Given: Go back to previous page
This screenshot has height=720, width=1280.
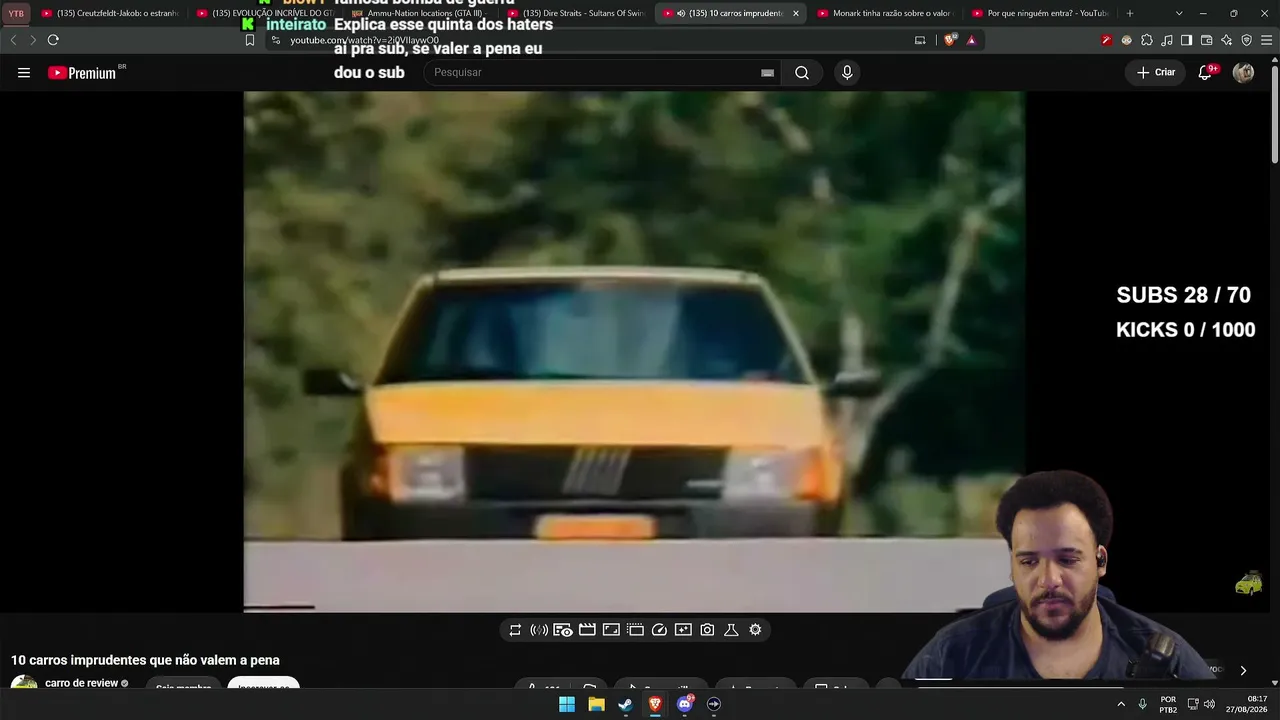Looking at the screenshot, I should (x=13, y=40).
